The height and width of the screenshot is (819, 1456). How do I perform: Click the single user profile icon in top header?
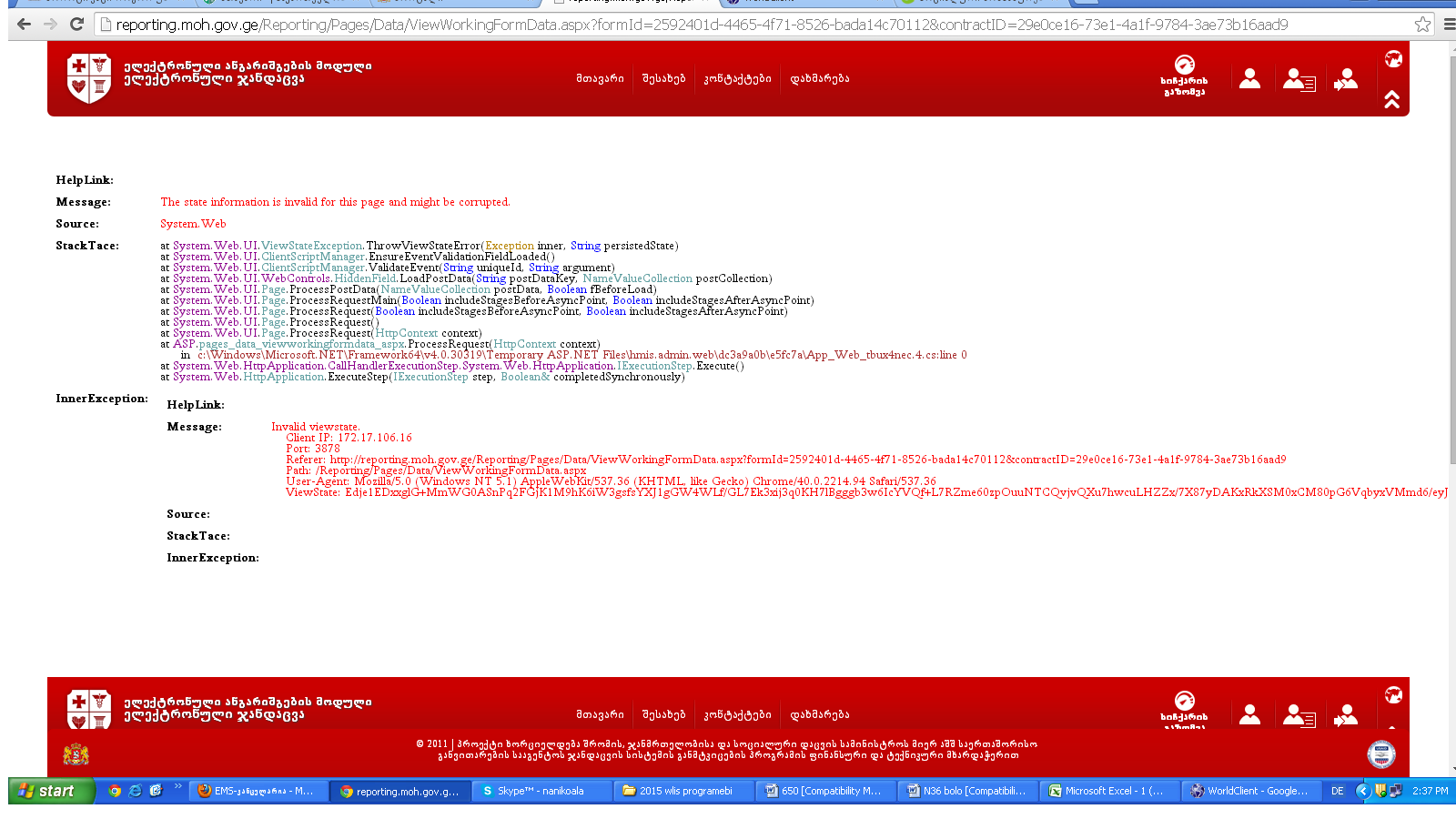1249,79
